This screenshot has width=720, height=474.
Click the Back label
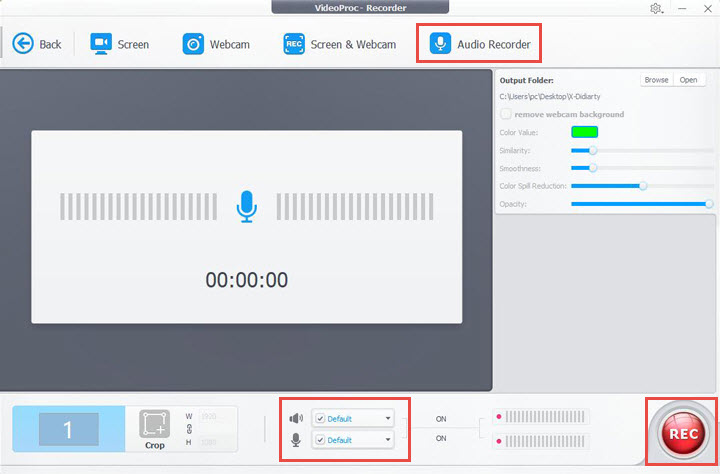tap(50, 45)
